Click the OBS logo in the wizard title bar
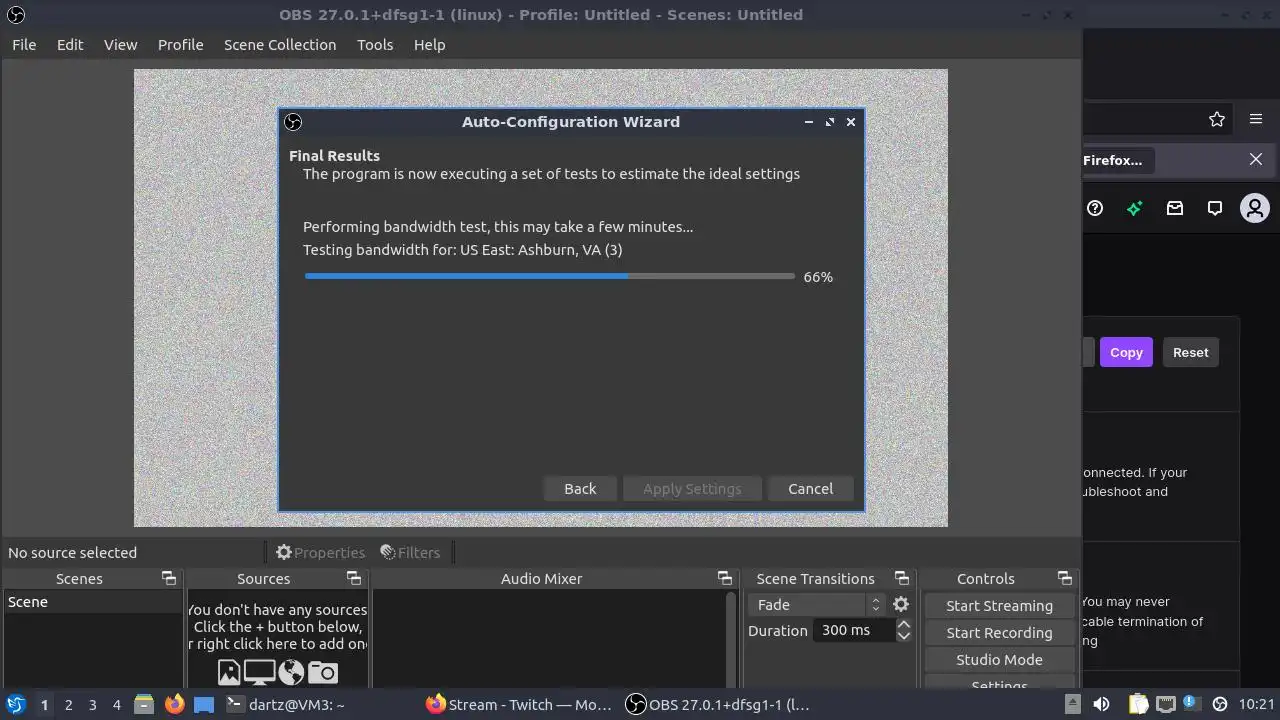Screen dimensions: 1280x720 pyautogui.click(x=293, y=122)
